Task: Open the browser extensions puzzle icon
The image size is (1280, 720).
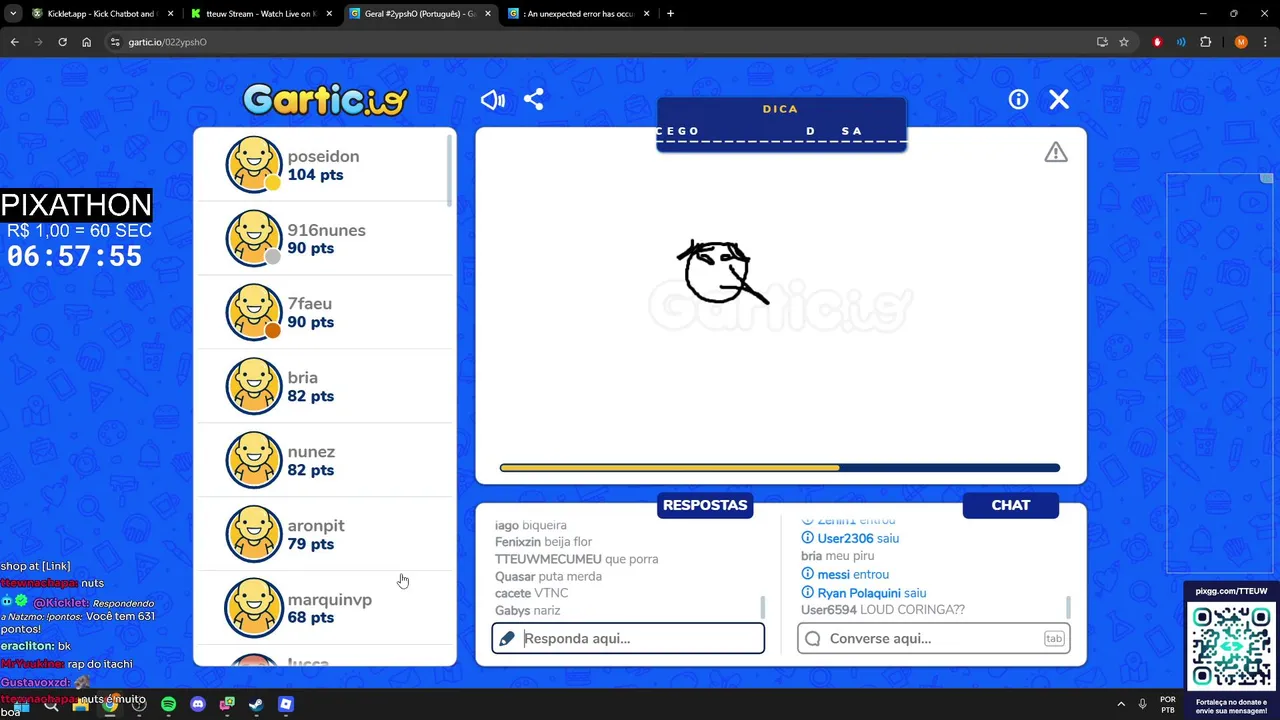Action: tap(1205, 42)
